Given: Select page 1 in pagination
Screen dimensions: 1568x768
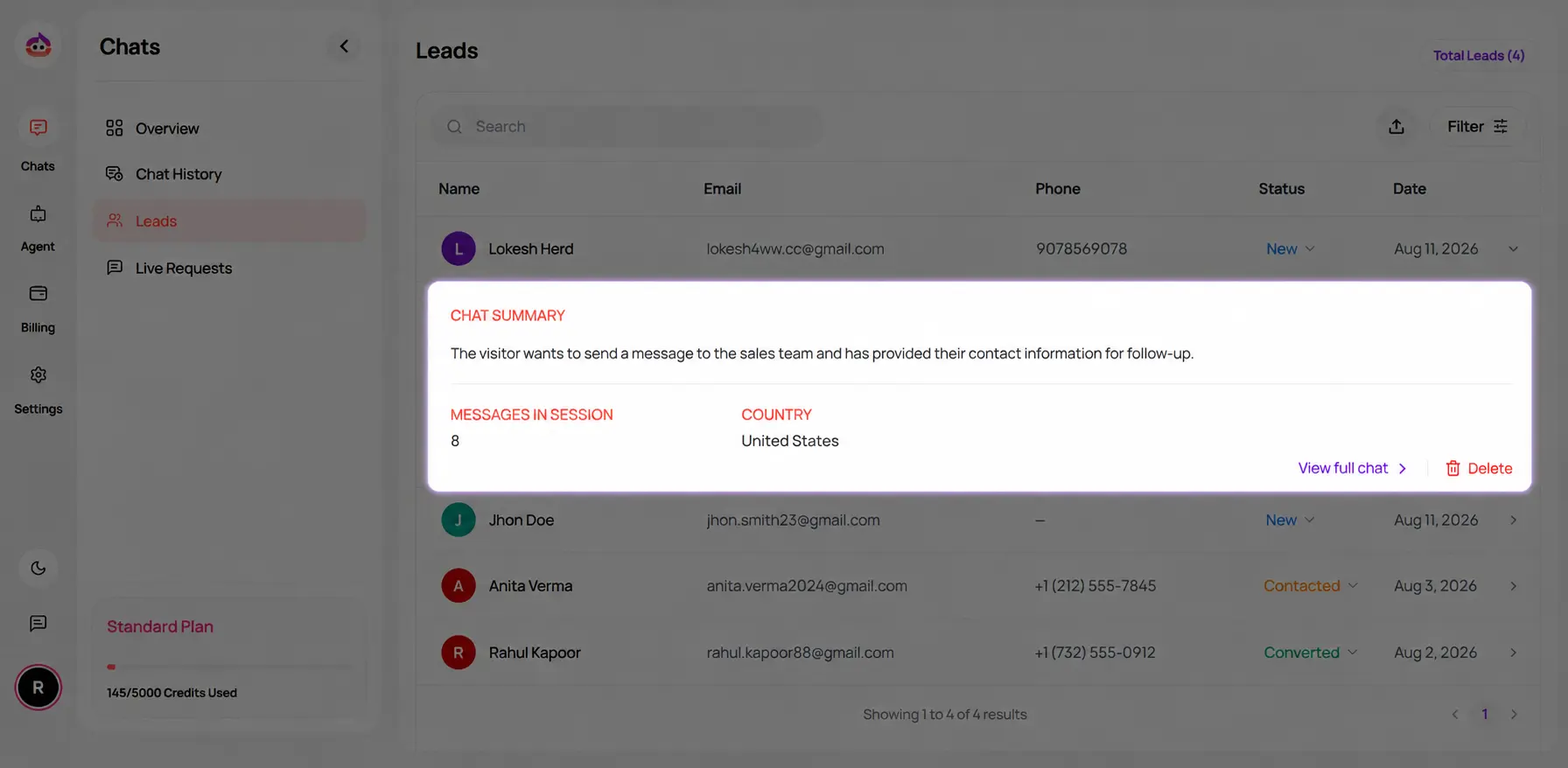Looking at the screenshot, I should click(x=1485, y=715).
